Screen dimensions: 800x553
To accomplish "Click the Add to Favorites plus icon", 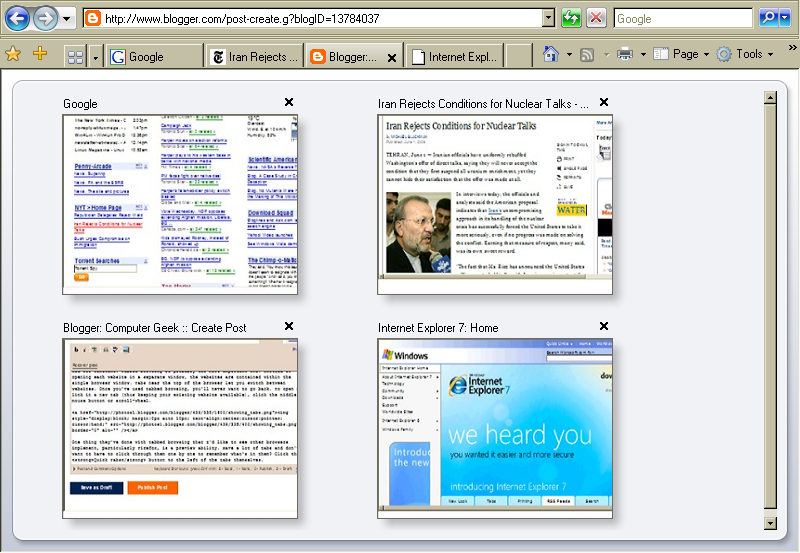I will point(40,53).
